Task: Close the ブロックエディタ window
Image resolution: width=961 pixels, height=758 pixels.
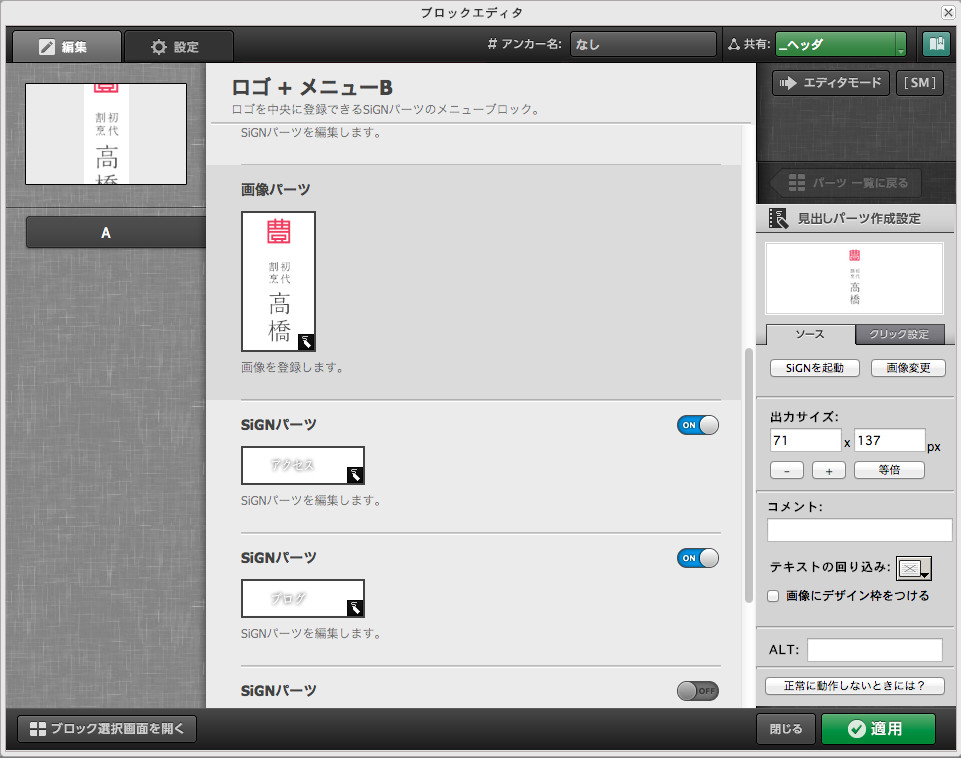Action: pos(948,12)
